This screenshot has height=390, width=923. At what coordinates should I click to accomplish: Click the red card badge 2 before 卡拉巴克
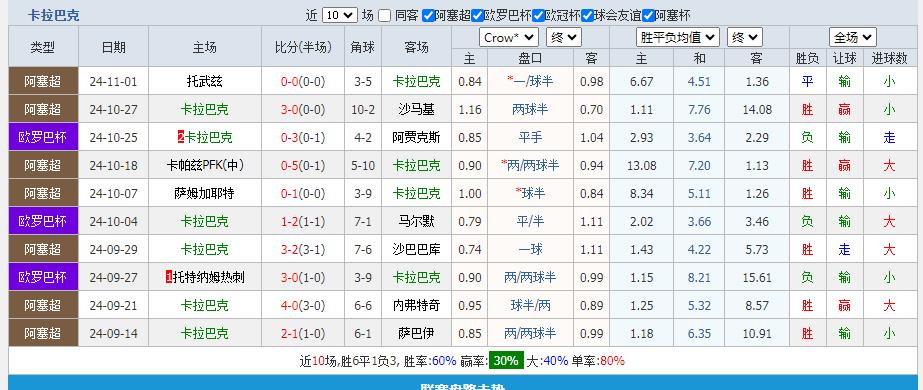pos(181,138)
